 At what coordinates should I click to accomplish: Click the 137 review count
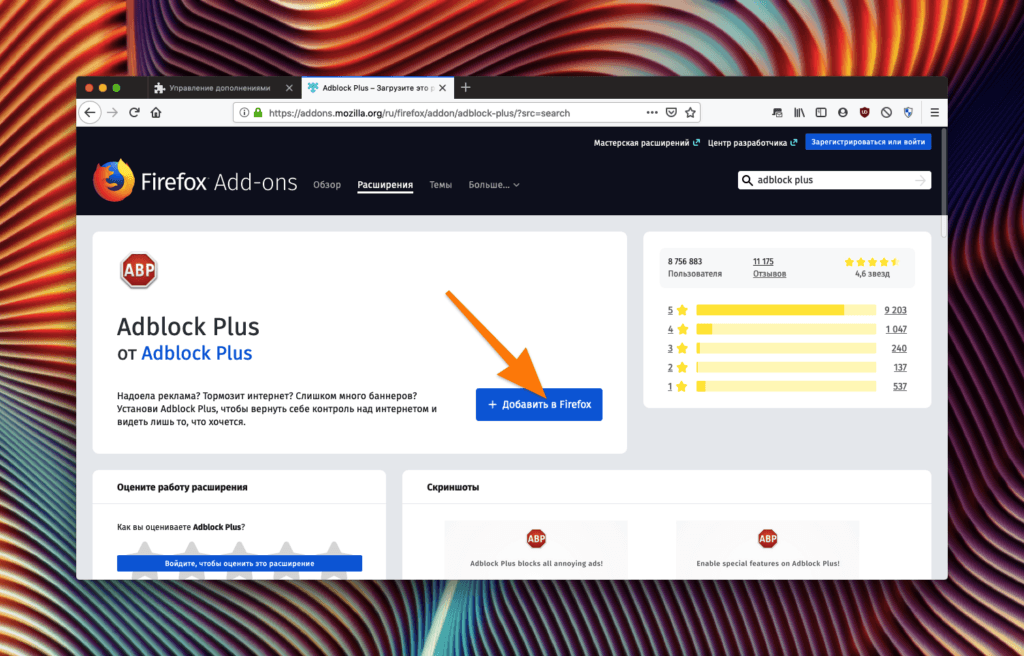(901, 367)
